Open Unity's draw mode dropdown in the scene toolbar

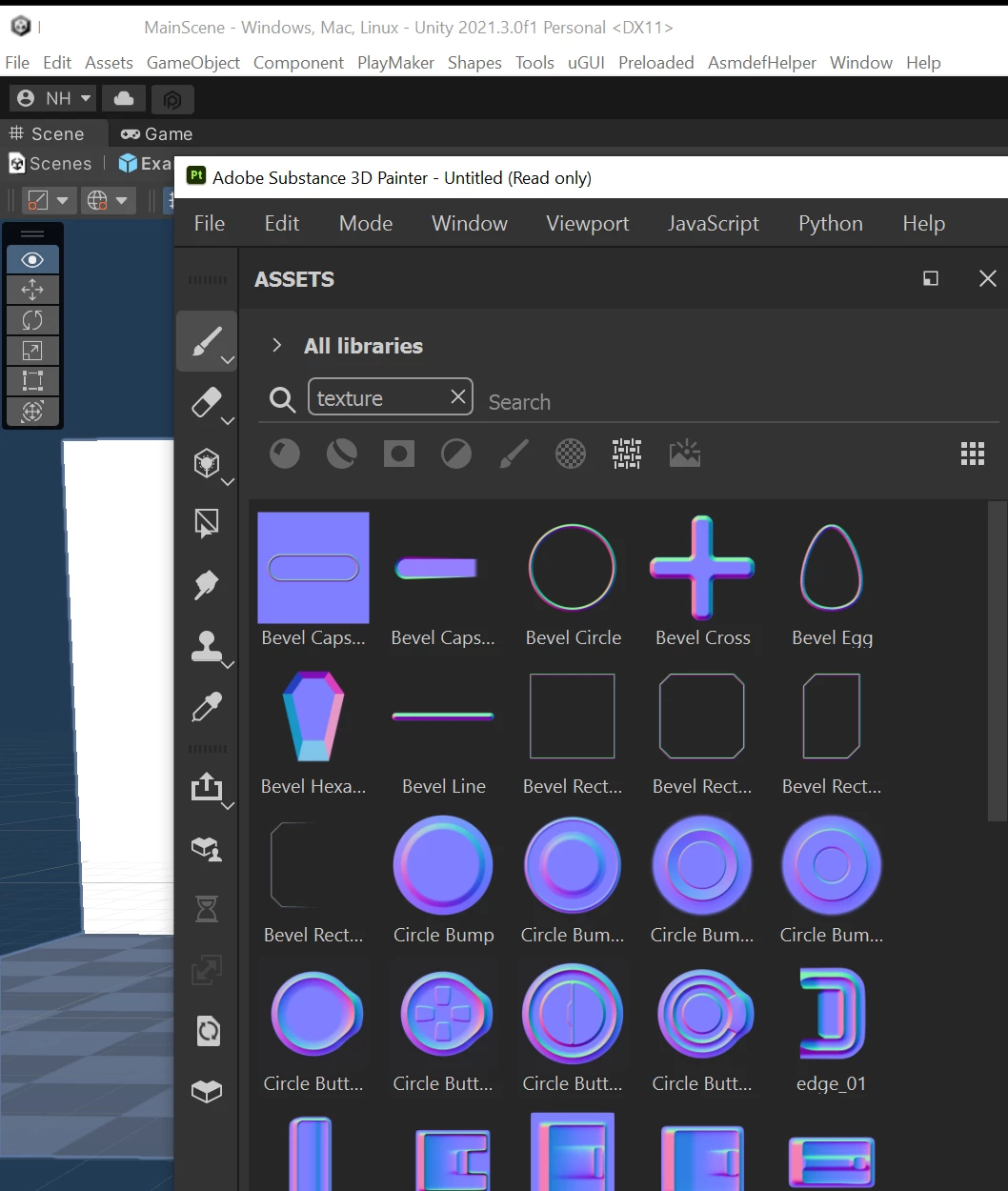(49, 200)
